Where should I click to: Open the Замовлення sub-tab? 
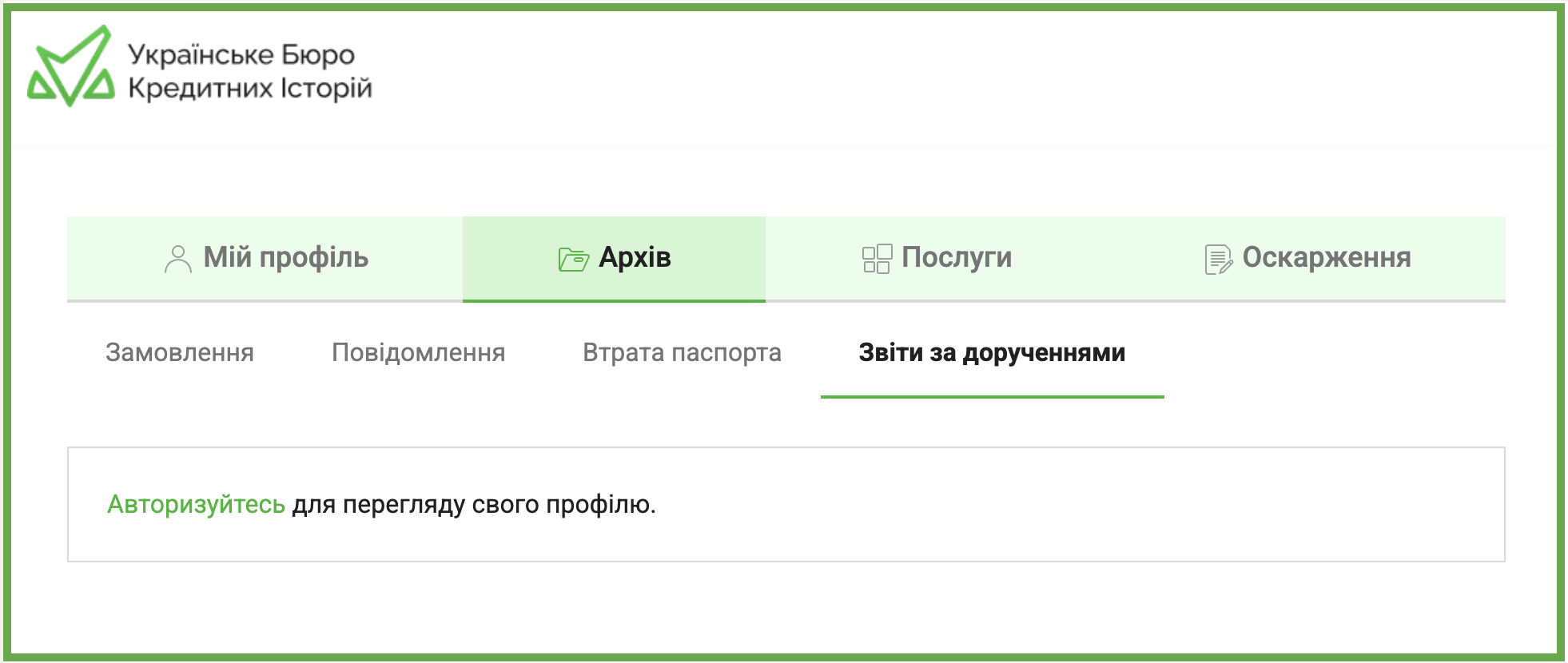point(180,352)
